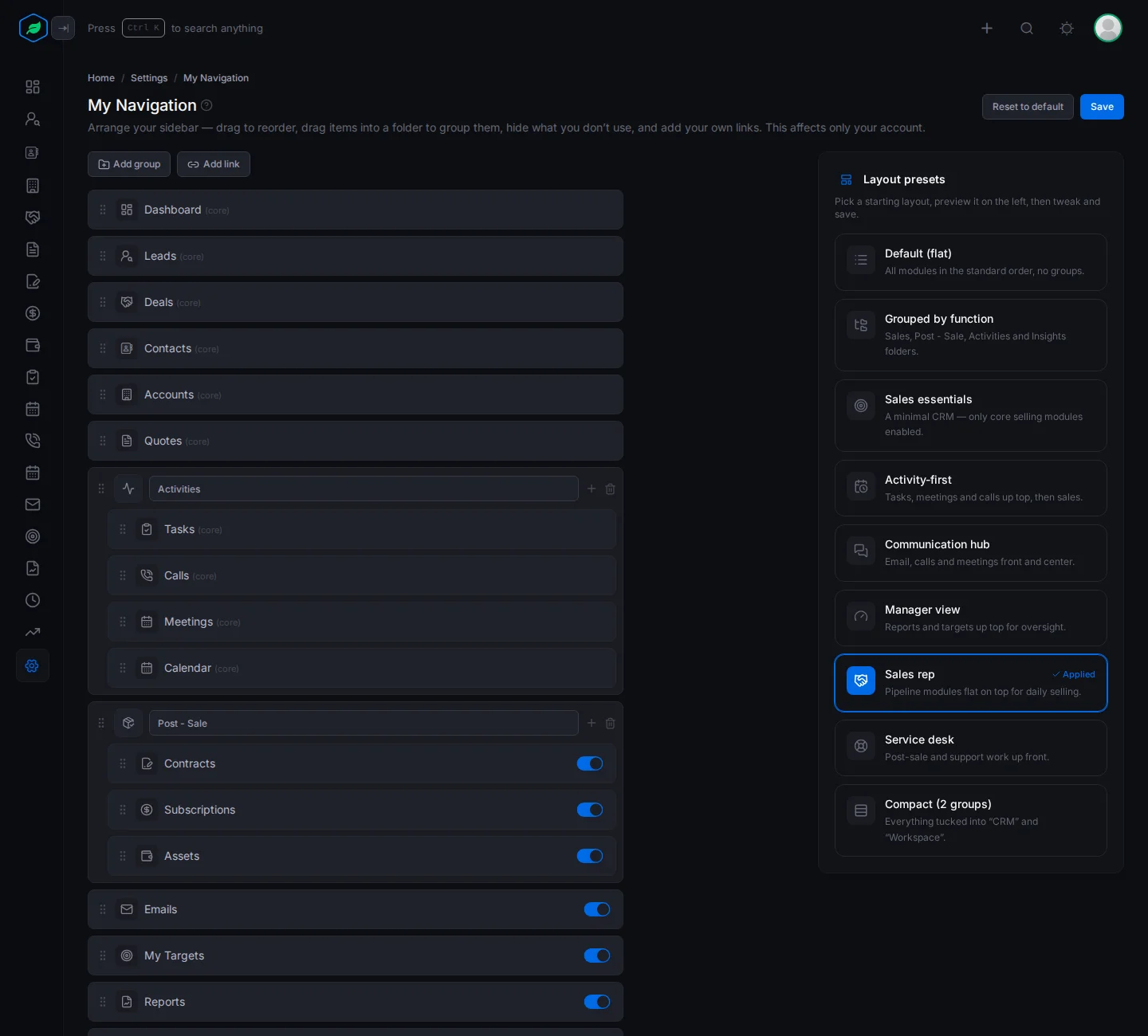This screenshot has height=1036, width=1148.
Task: Click the Meetings row label
Action: [188, 622]
